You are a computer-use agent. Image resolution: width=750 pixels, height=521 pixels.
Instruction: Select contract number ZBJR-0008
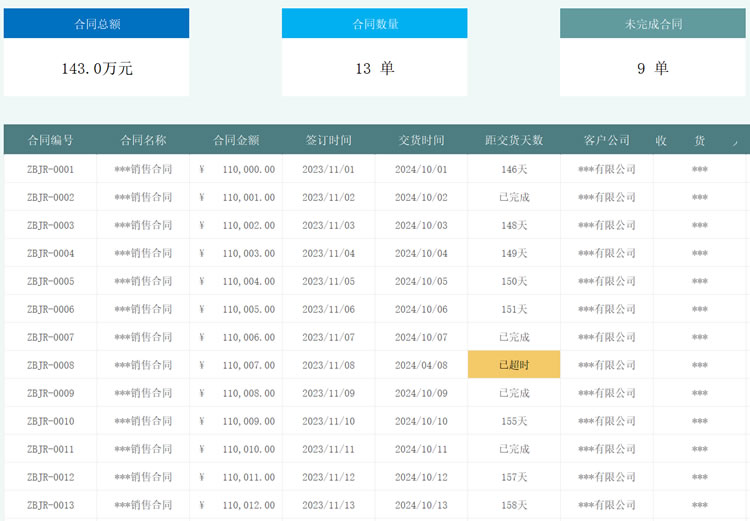[x=50, y=365]
